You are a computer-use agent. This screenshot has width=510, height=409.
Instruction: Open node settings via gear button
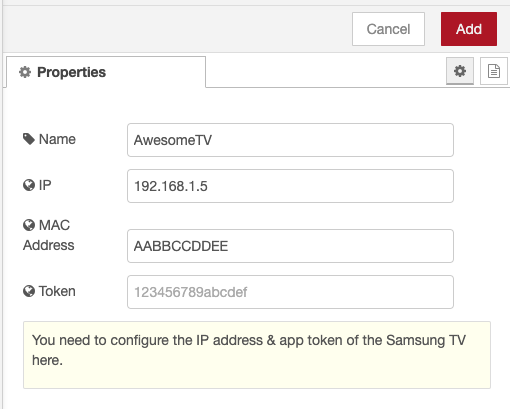460,71
